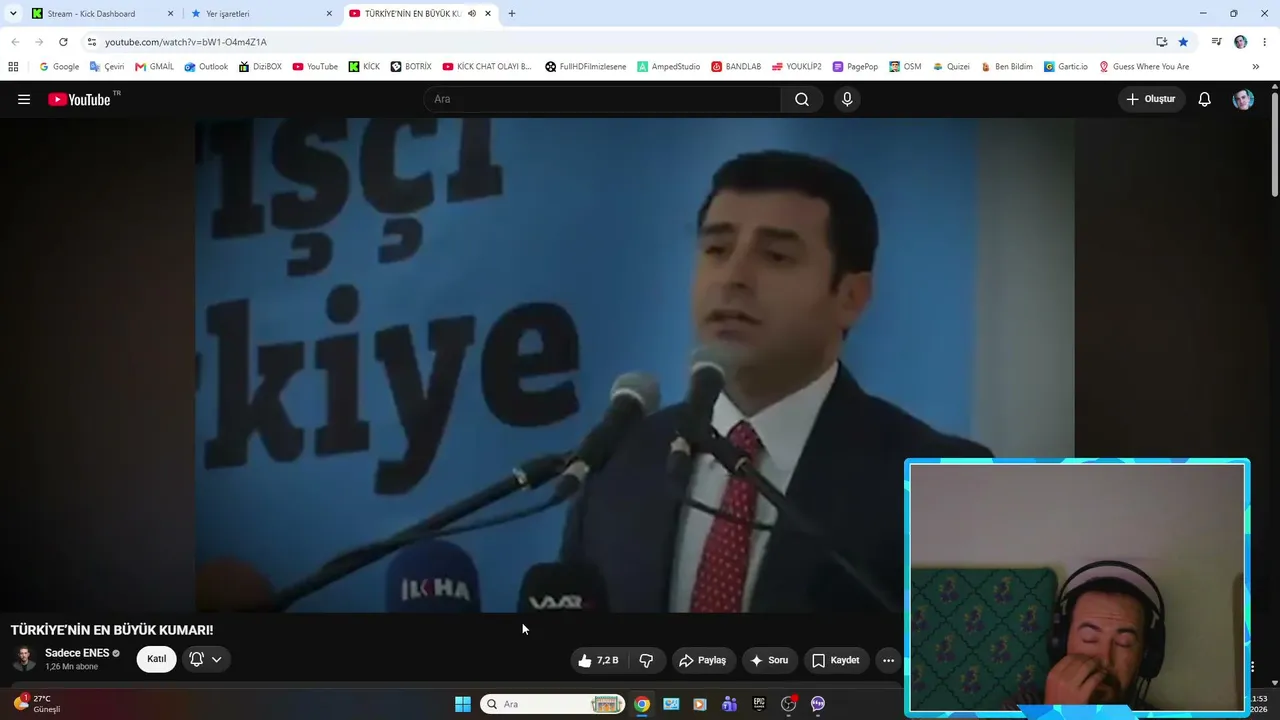Open Chrome from the taskbar

(642, 704)
